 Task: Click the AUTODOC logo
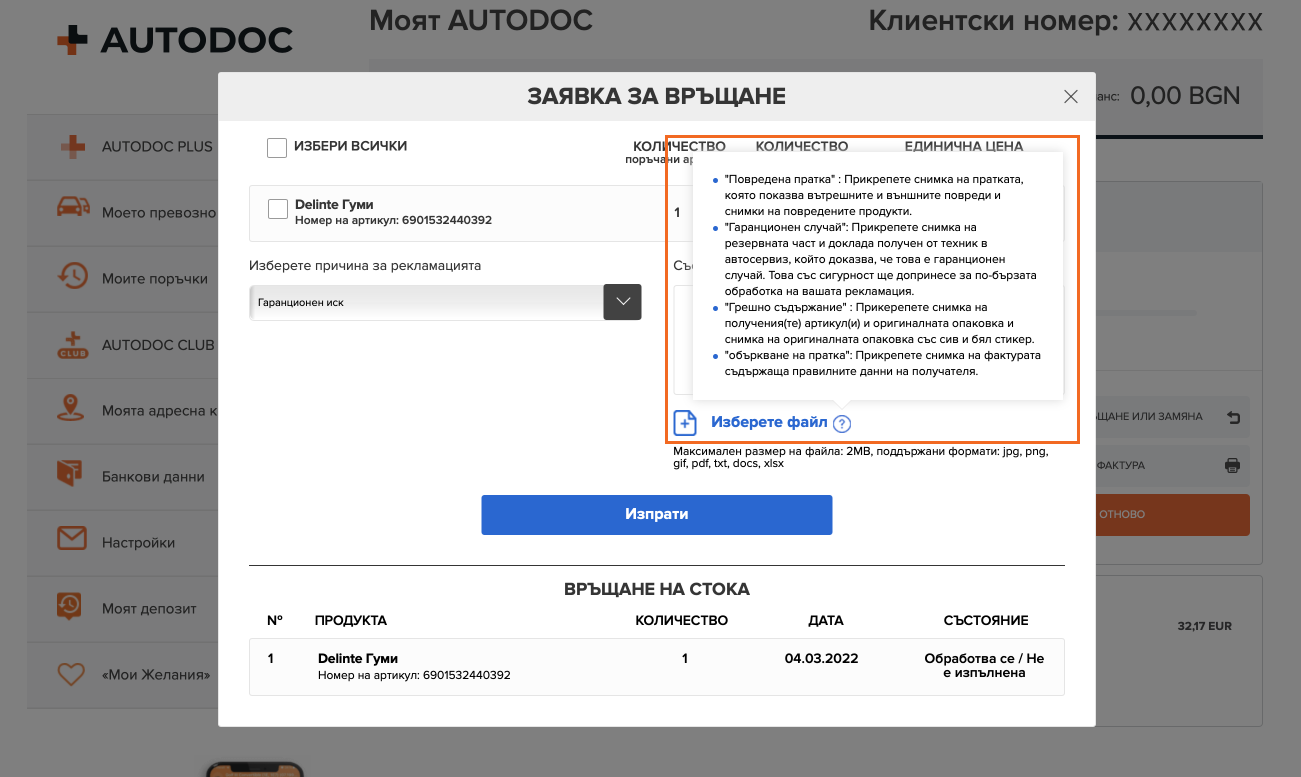174,39
